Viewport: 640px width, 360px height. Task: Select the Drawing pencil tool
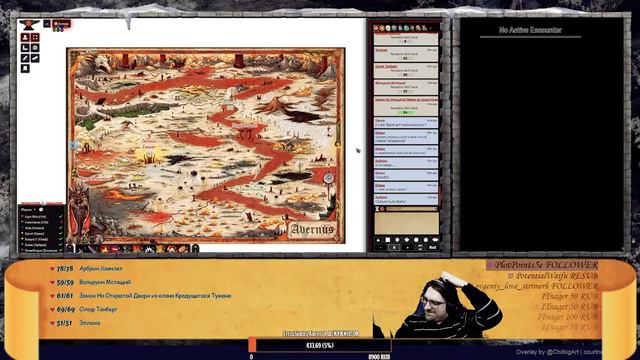tap(25, 58)
